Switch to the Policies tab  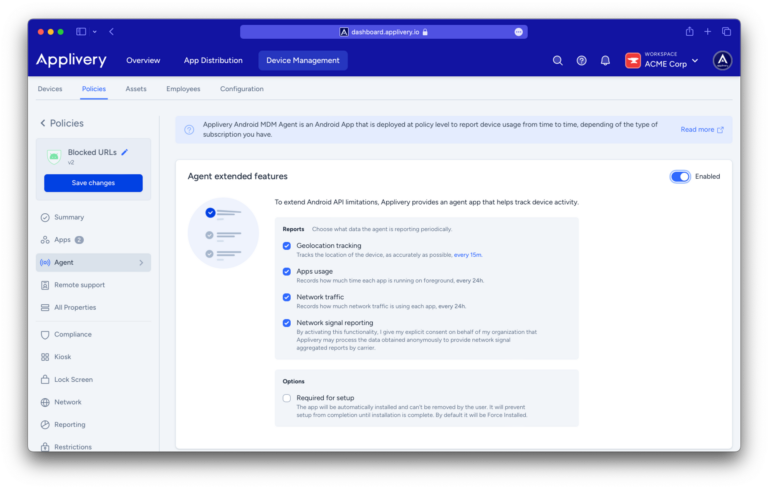(x=94, y=89)
